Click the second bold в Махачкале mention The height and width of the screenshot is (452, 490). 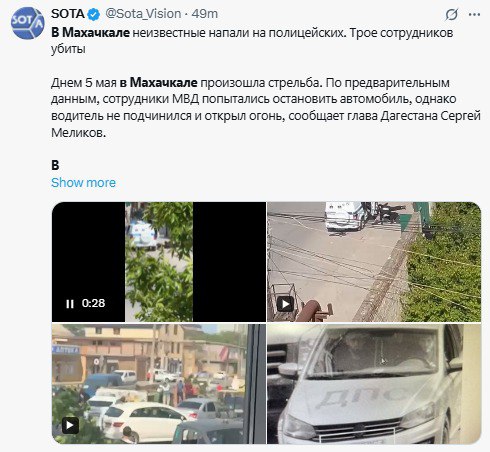158,83
